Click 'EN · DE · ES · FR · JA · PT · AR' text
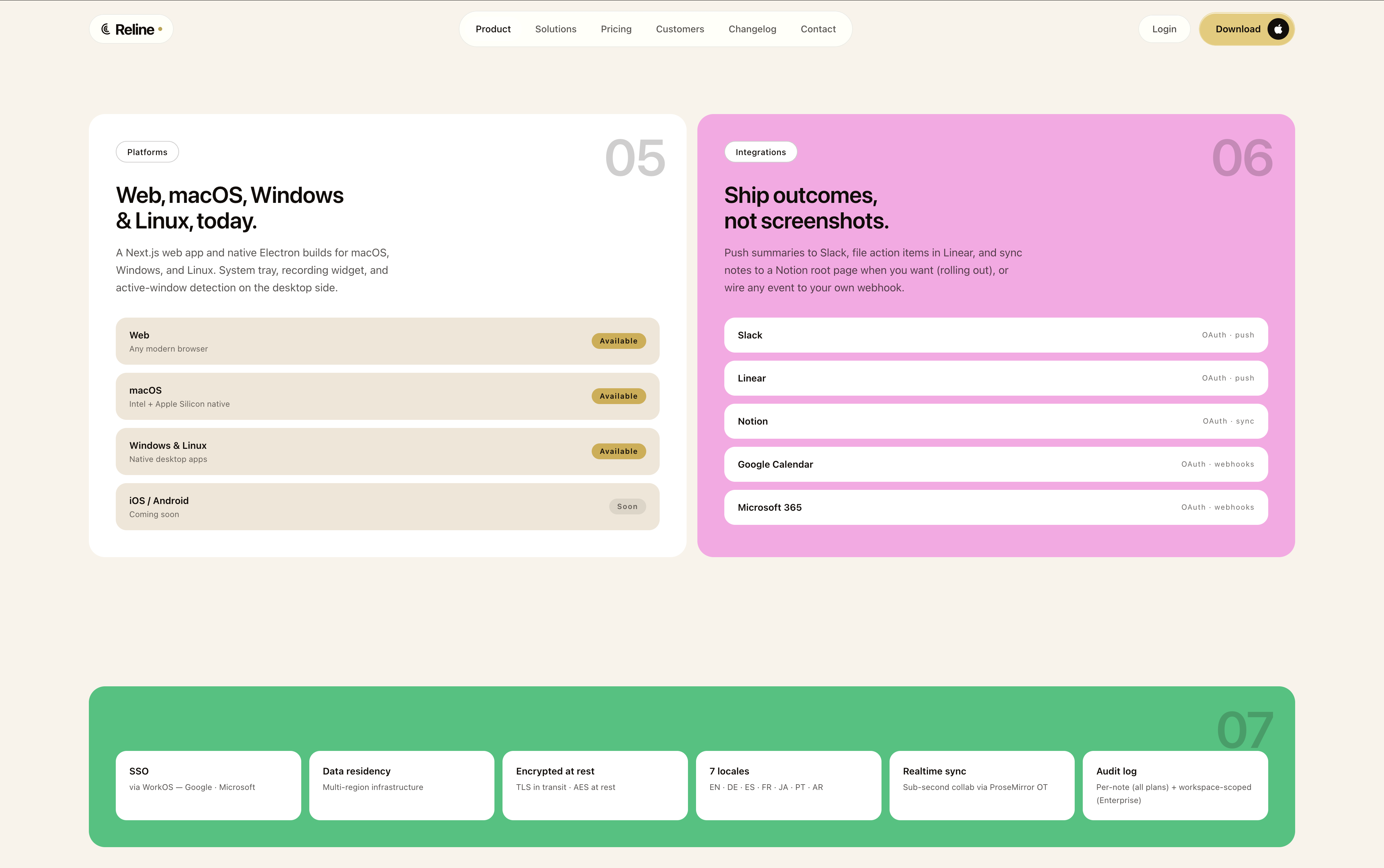Viewport: 1384px width, 868px height. coord(766,787)
